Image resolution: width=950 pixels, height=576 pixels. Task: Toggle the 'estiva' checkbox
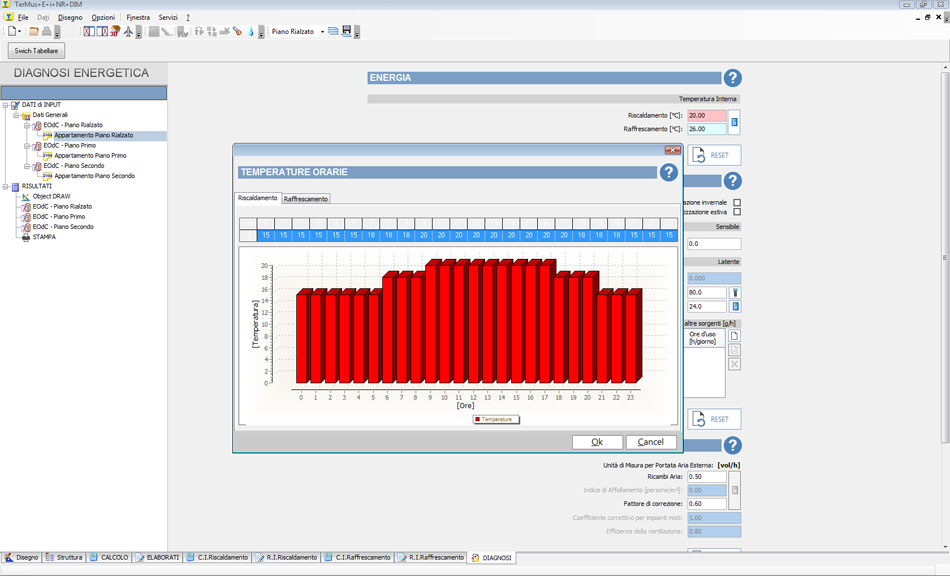[x=737, y=212]
